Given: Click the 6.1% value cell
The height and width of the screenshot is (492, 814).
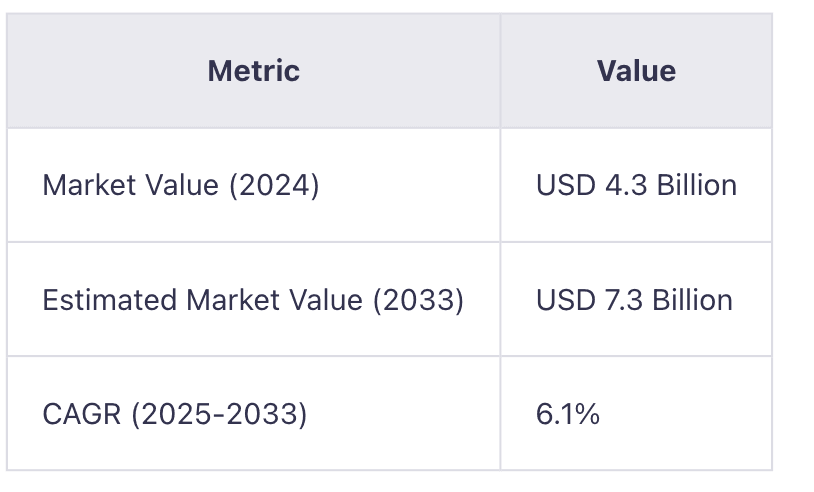Looking at the screenshot, I should pos(568,414).
